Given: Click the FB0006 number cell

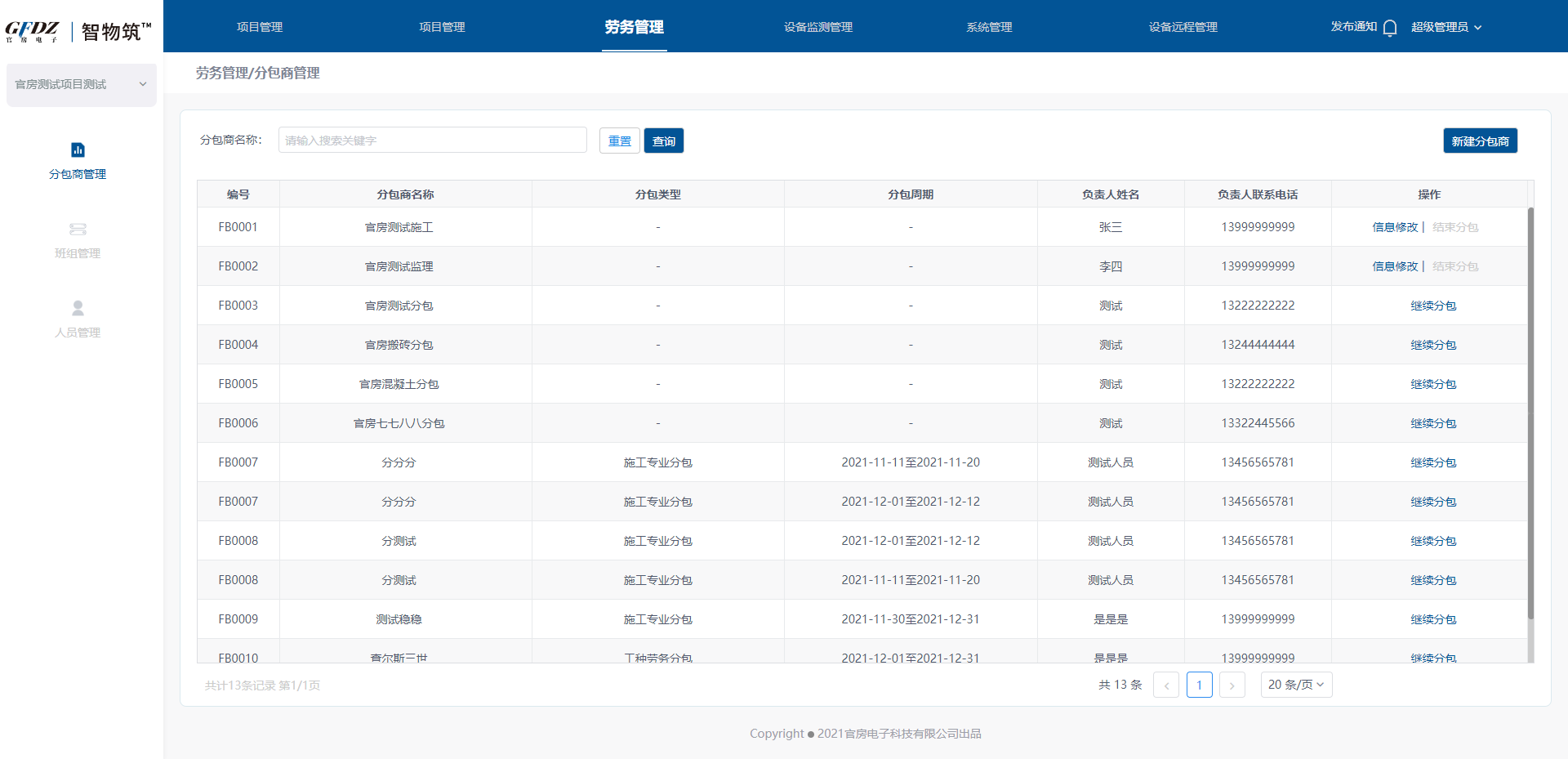Looking at the screenshot, I should pyautogui.click(x=238, y=423).
